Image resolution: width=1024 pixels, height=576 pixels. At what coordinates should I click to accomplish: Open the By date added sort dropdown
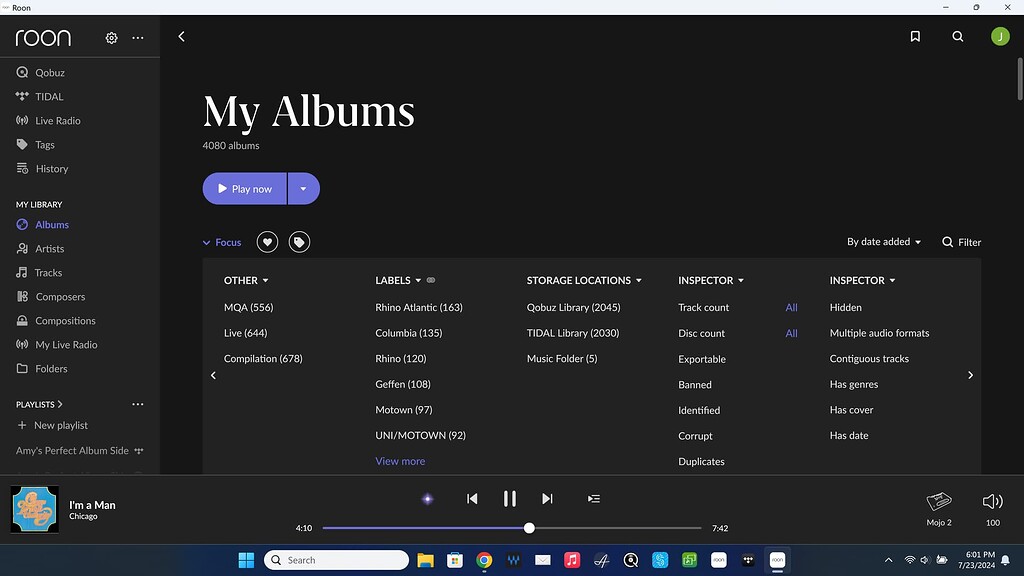tap(882, 241)
